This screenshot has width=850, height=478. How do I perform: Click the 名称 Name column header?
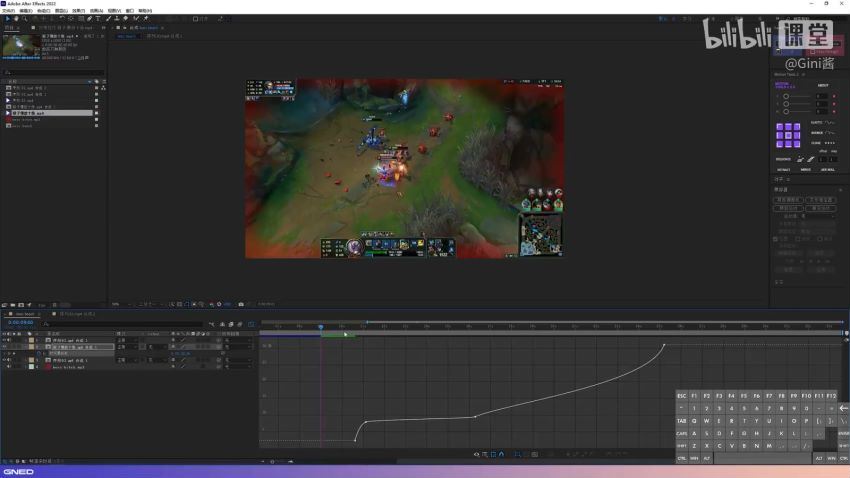[12, 82]
